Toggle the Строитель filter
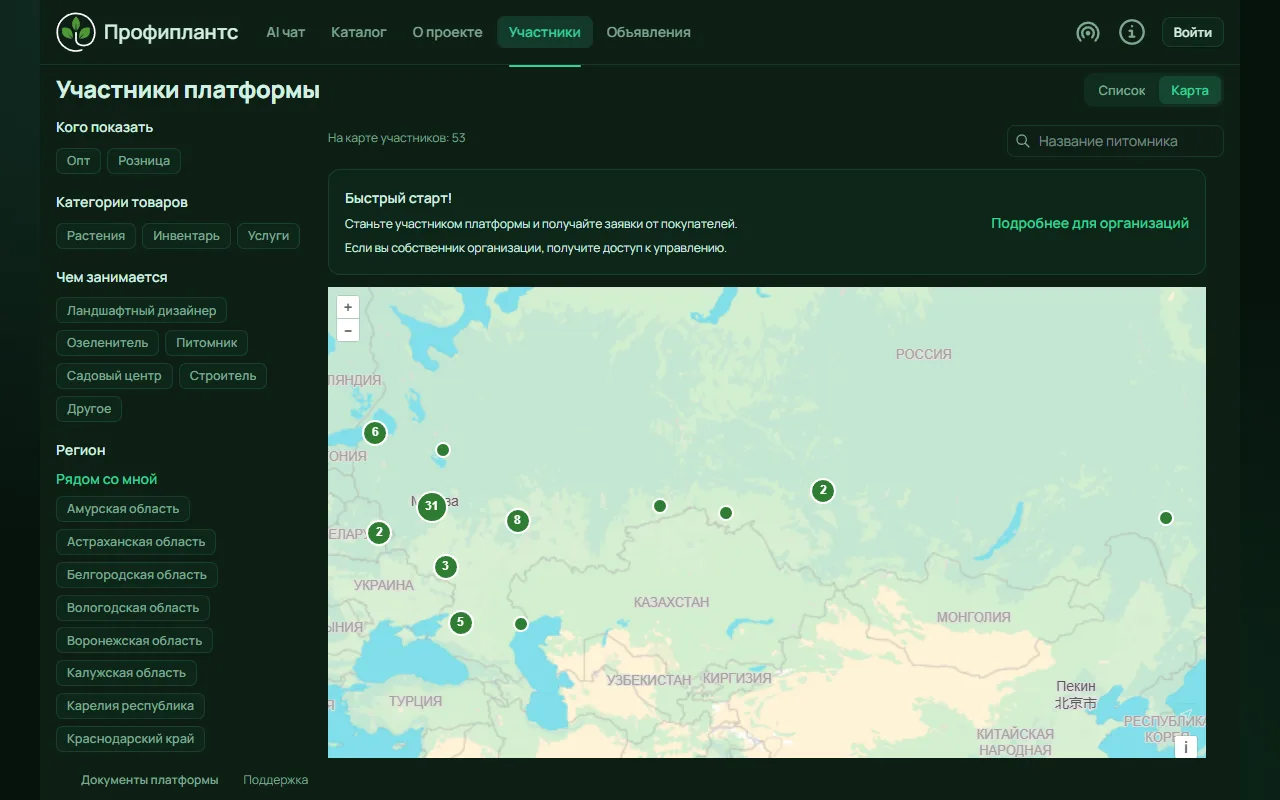1280x800 pixels. click(223, 376)
